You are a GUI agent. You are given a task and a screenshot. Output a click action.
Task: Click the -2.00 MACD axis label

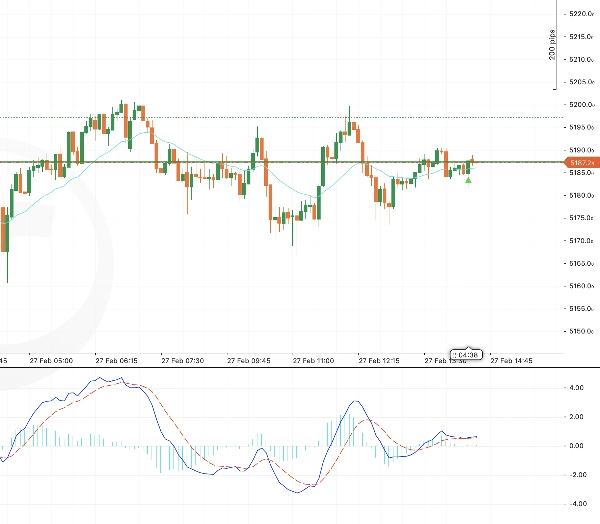click(x=578, y=475)
